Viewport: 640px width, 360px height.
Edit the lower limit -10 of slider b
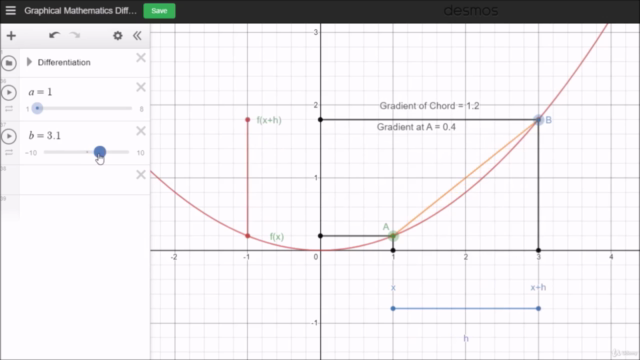click(31, 153)
